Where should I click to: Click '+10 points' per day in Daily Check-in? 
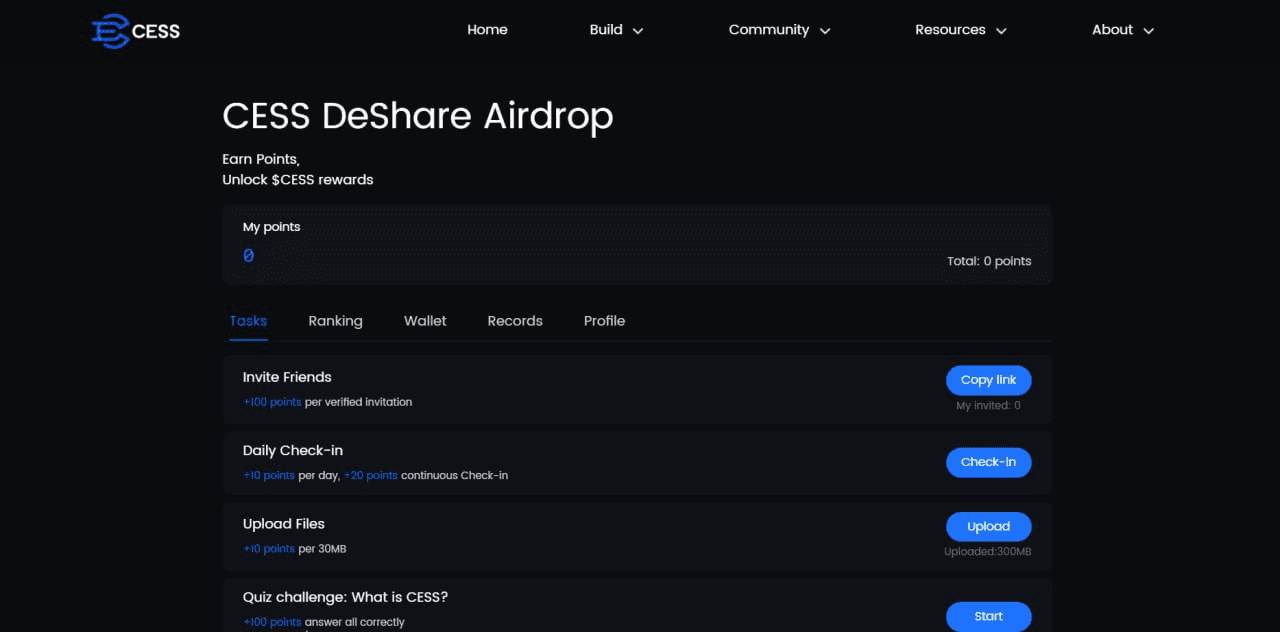[x=269, y=475]
